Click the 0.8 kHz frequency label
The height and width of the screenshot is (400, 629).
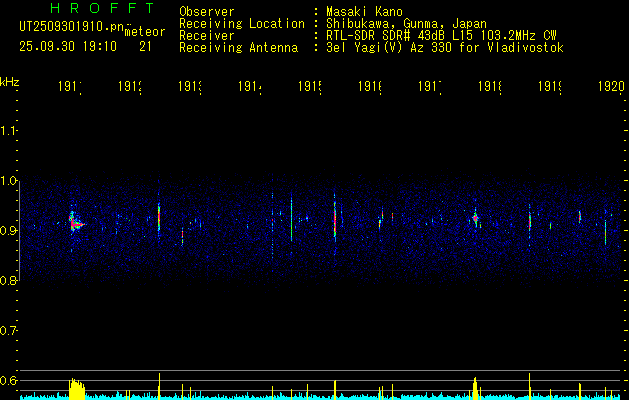[8, 281]
